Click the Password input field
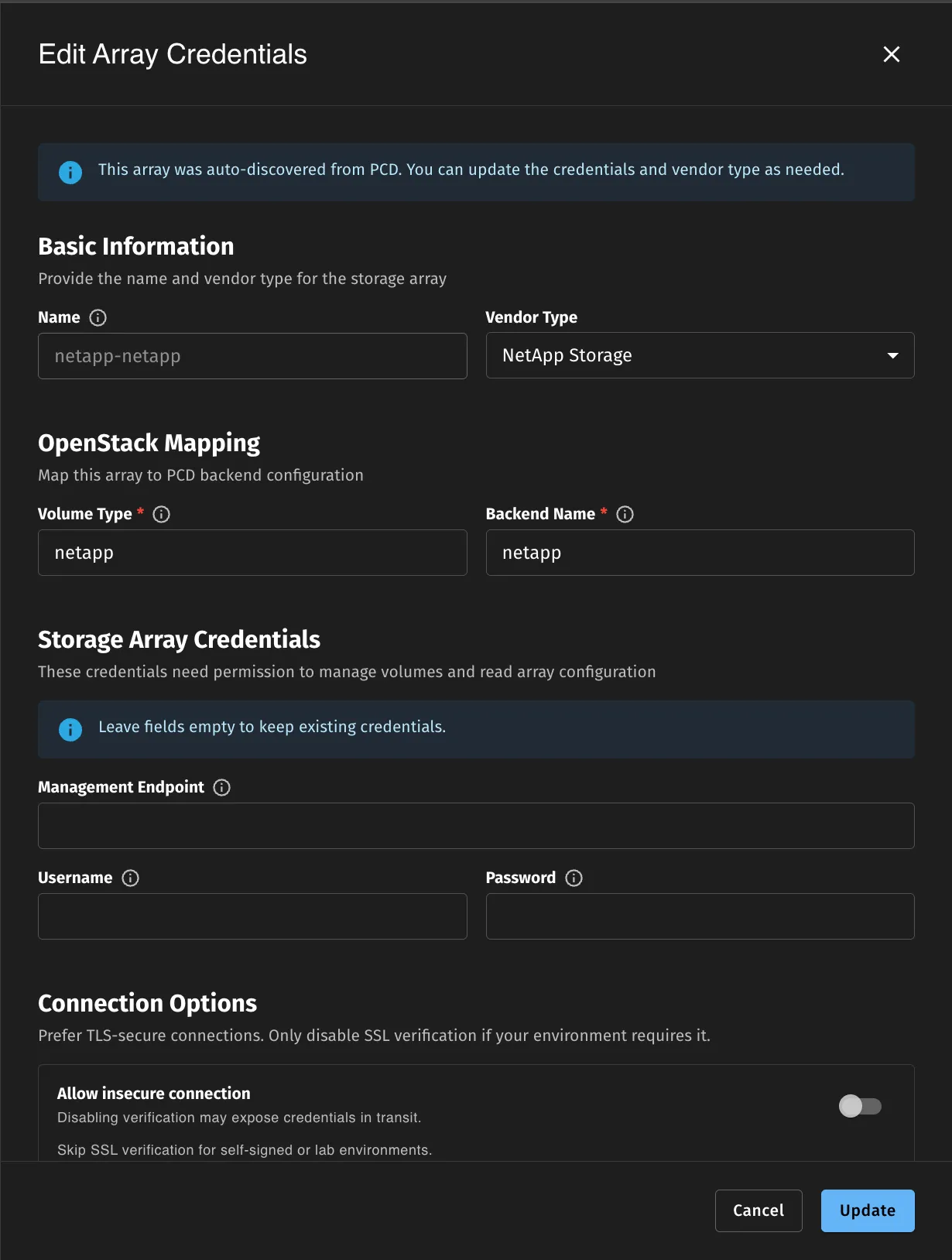952x1260 pixels. click(x=700, y=916)
